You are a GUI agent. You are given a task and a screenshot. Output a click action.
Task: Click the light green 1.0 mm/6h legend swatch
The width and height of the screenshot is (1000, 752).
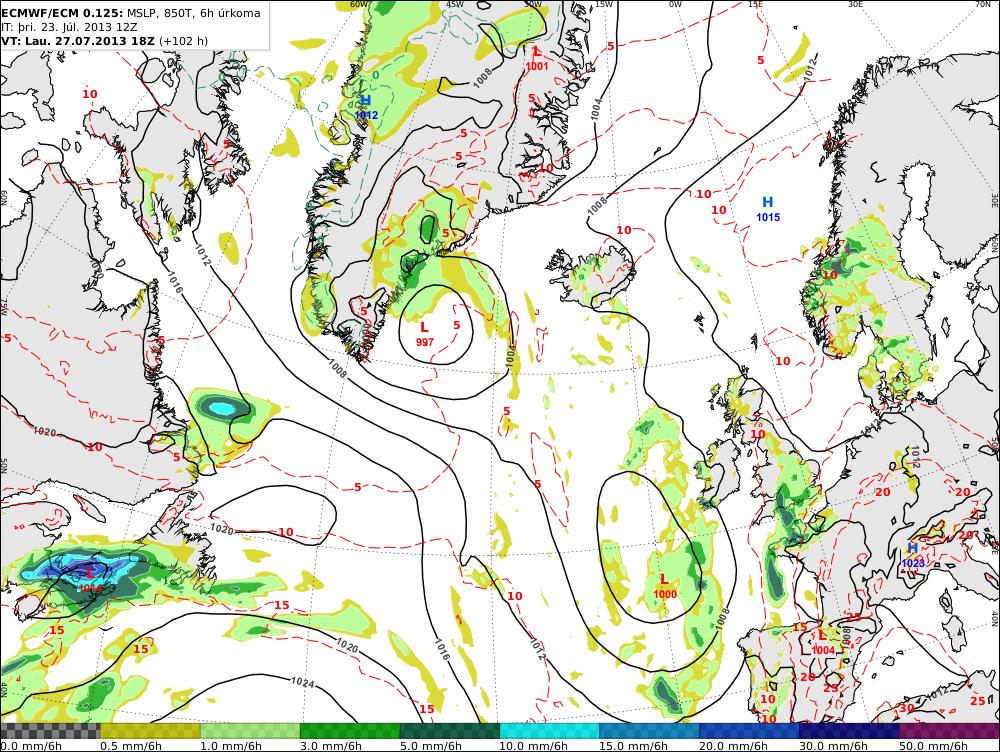(251, 731)
